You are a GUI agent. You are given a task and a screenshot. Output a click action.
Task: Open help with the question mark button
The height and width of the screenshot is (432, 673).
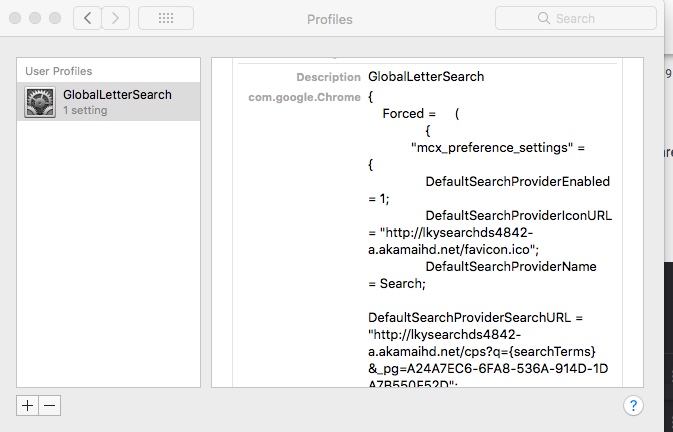pos(633,405)
